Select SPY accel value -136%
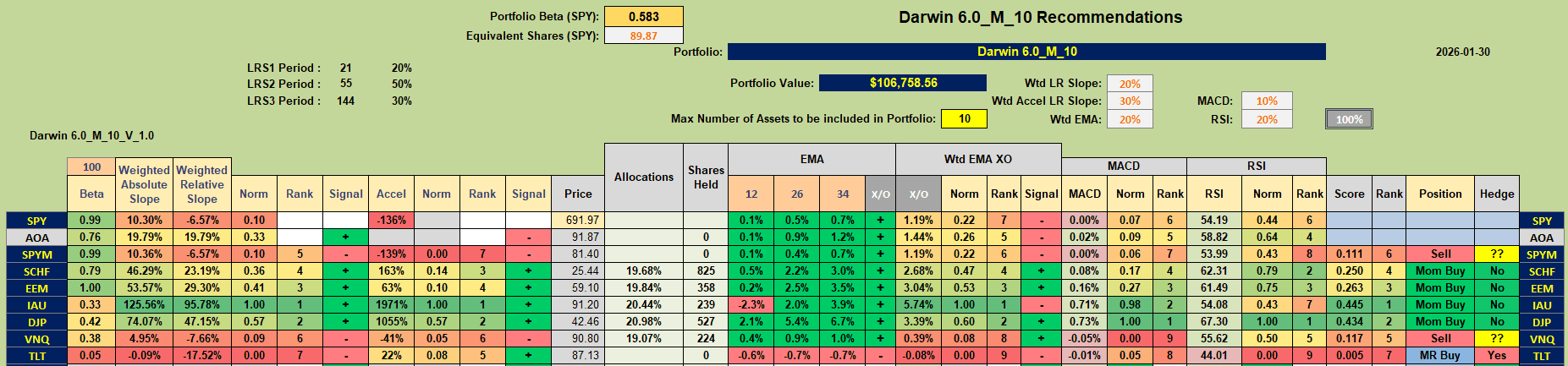1568x366 pixels. click(391, 220)
